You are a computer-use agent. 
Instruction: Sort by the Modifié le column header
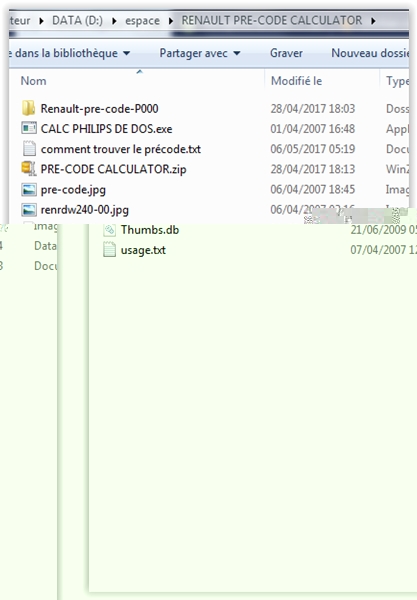(x=296, y=81)
